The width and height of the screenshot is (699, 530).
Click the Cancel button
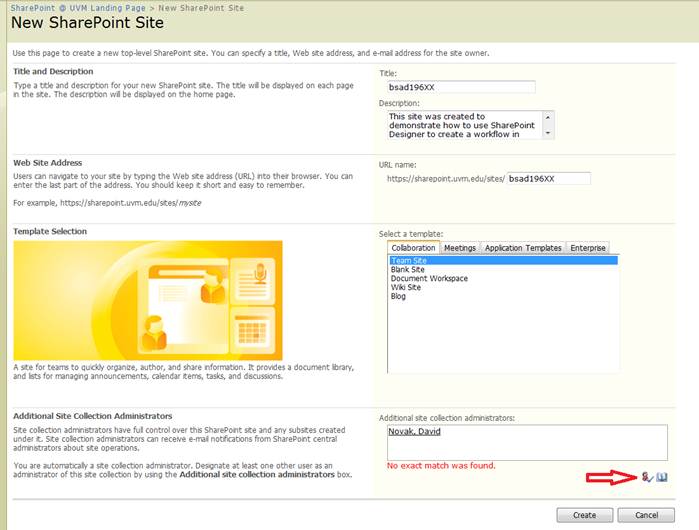pos(646,515)
